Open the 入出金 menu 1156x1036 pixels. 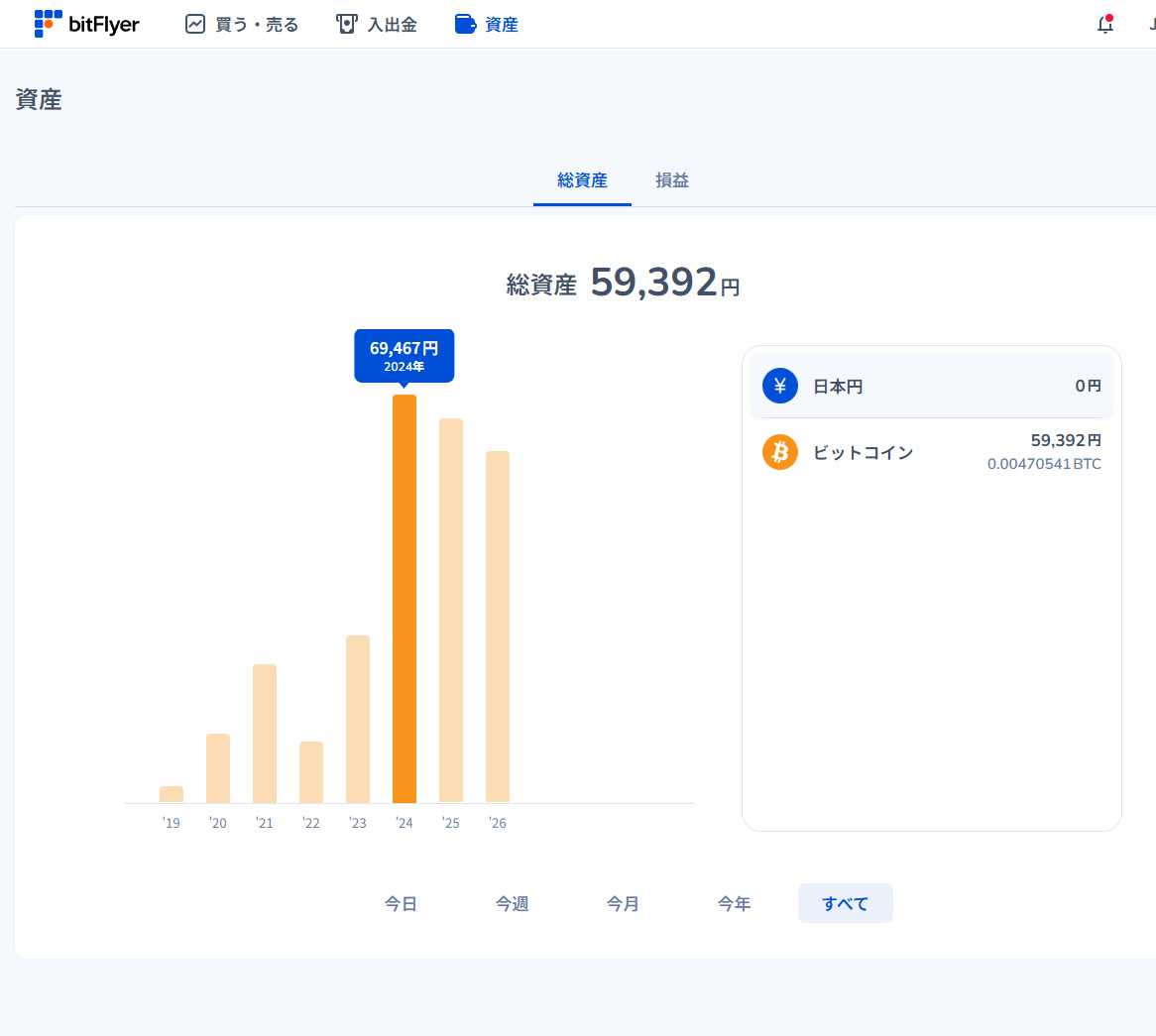pyautogui.click(x=377, y=25)
